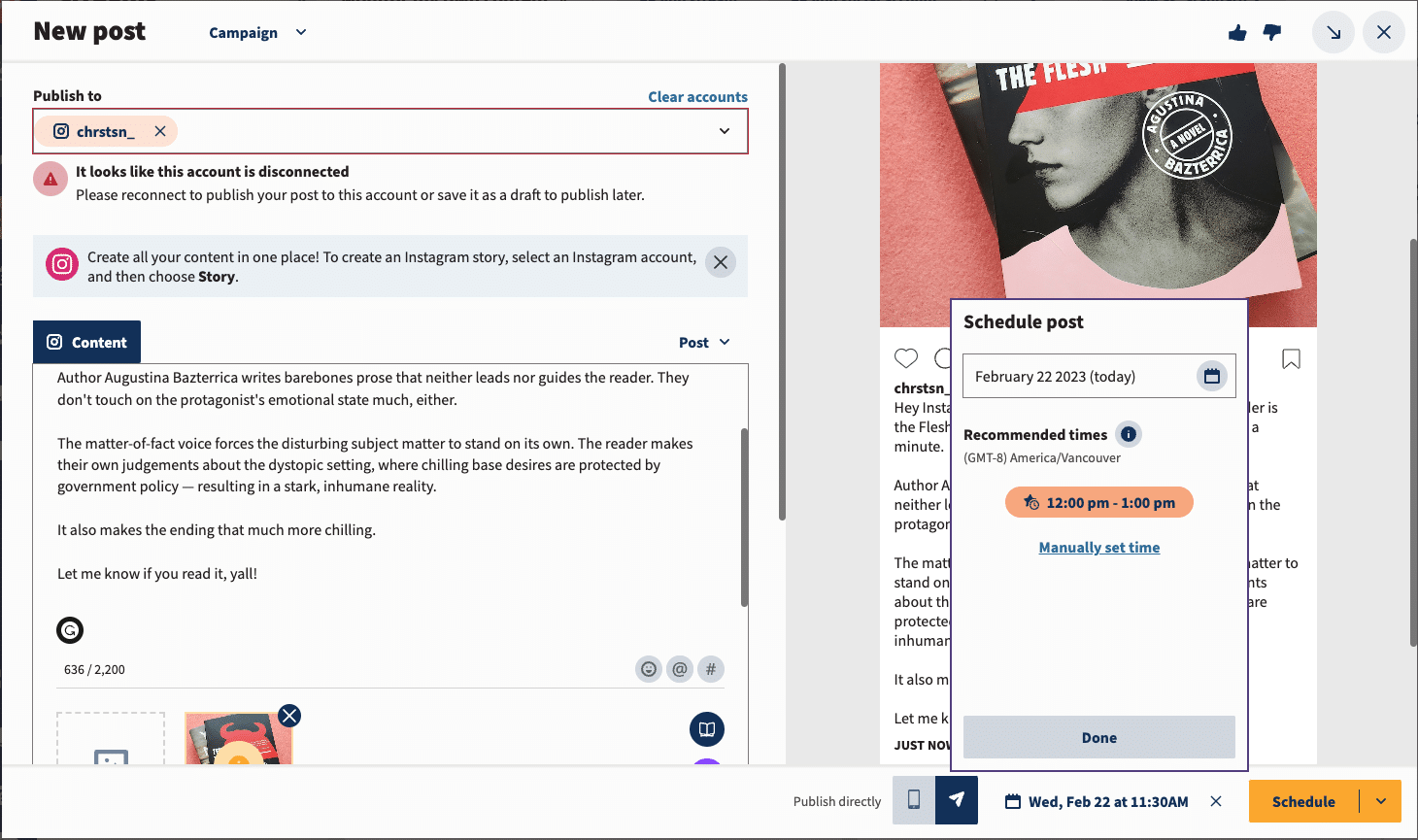Image resolution: width=1418 pixels, height=840 pixels.
Task: Click the composer panel vertical scrollbar
Action: 782,291
